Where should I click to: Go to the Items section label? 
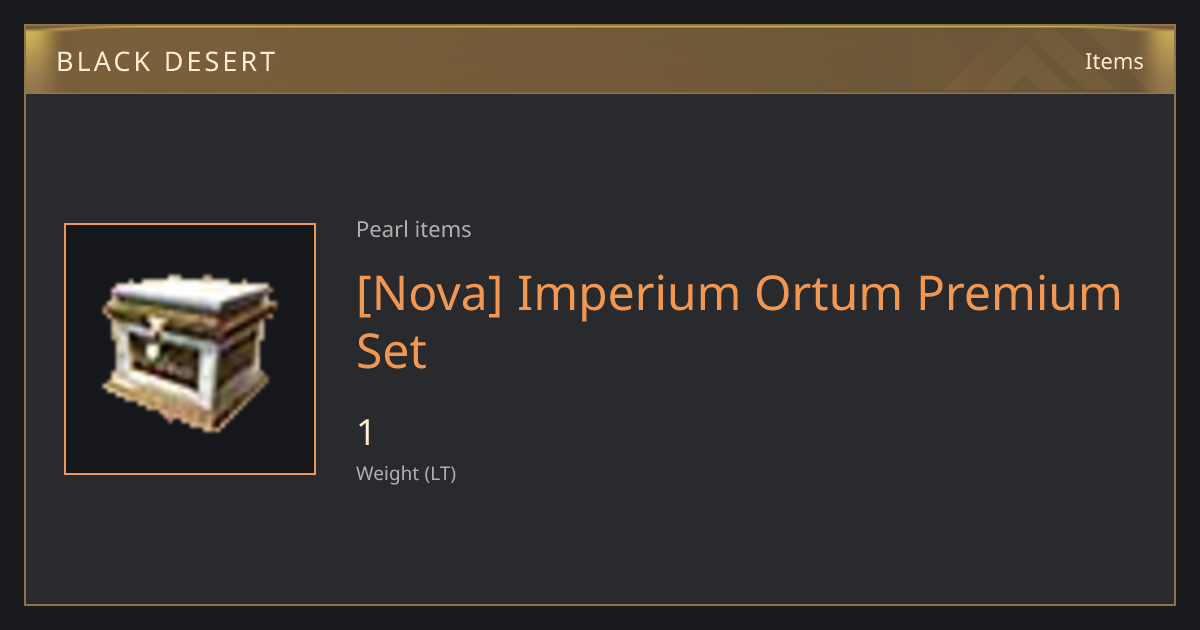pos(1114,61)
